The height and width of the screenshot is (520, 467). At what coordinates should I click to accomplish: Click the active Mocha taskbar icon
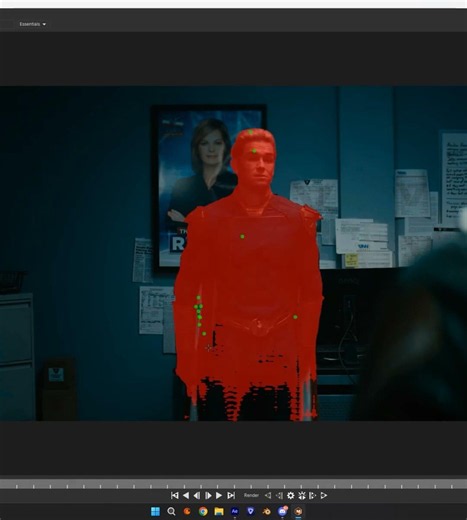(x=298, y=511)
